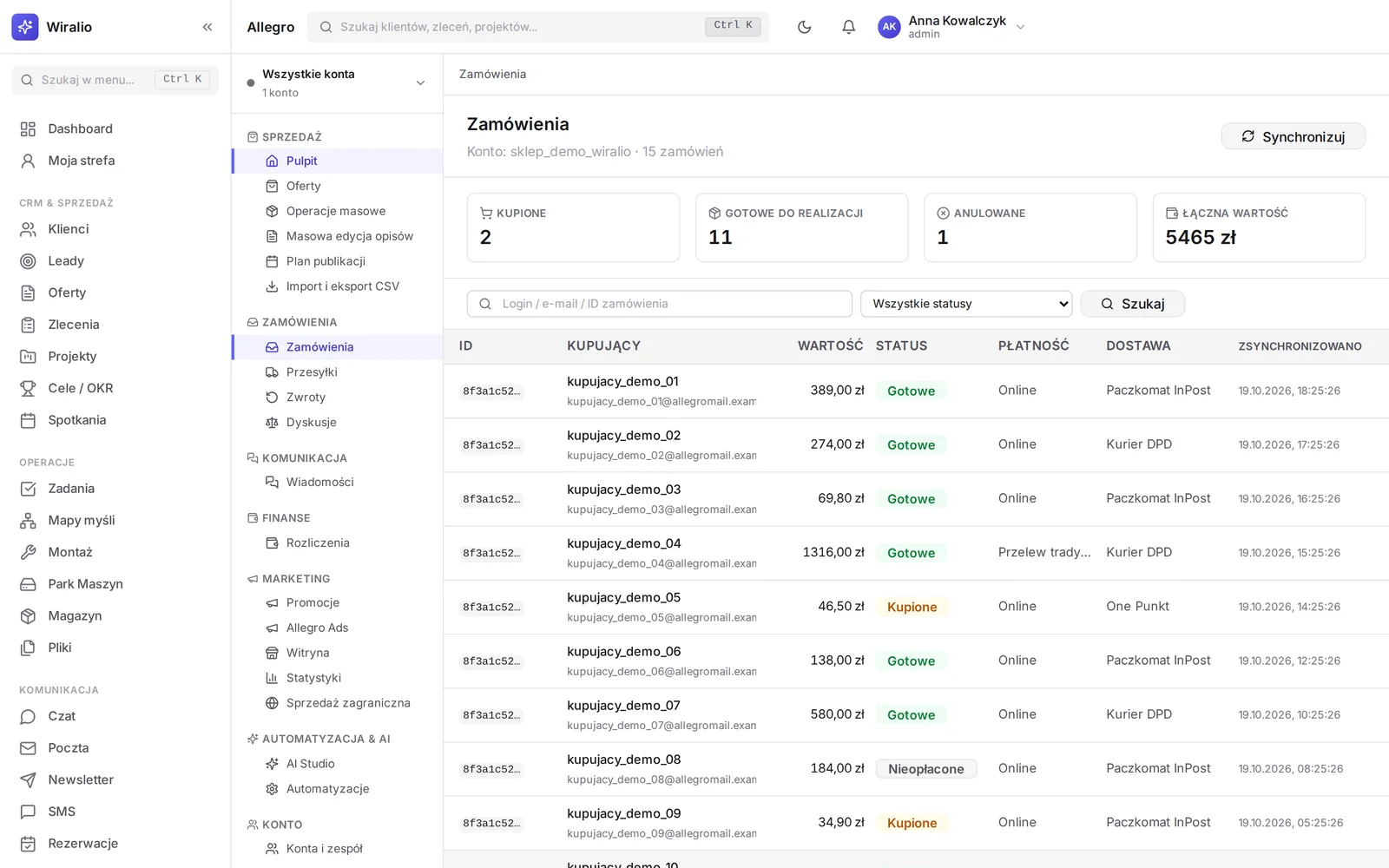The height and width of the screenshot is (868, 1389).
Task: Toggle dark mode moon icon
Action: [805, 27]
